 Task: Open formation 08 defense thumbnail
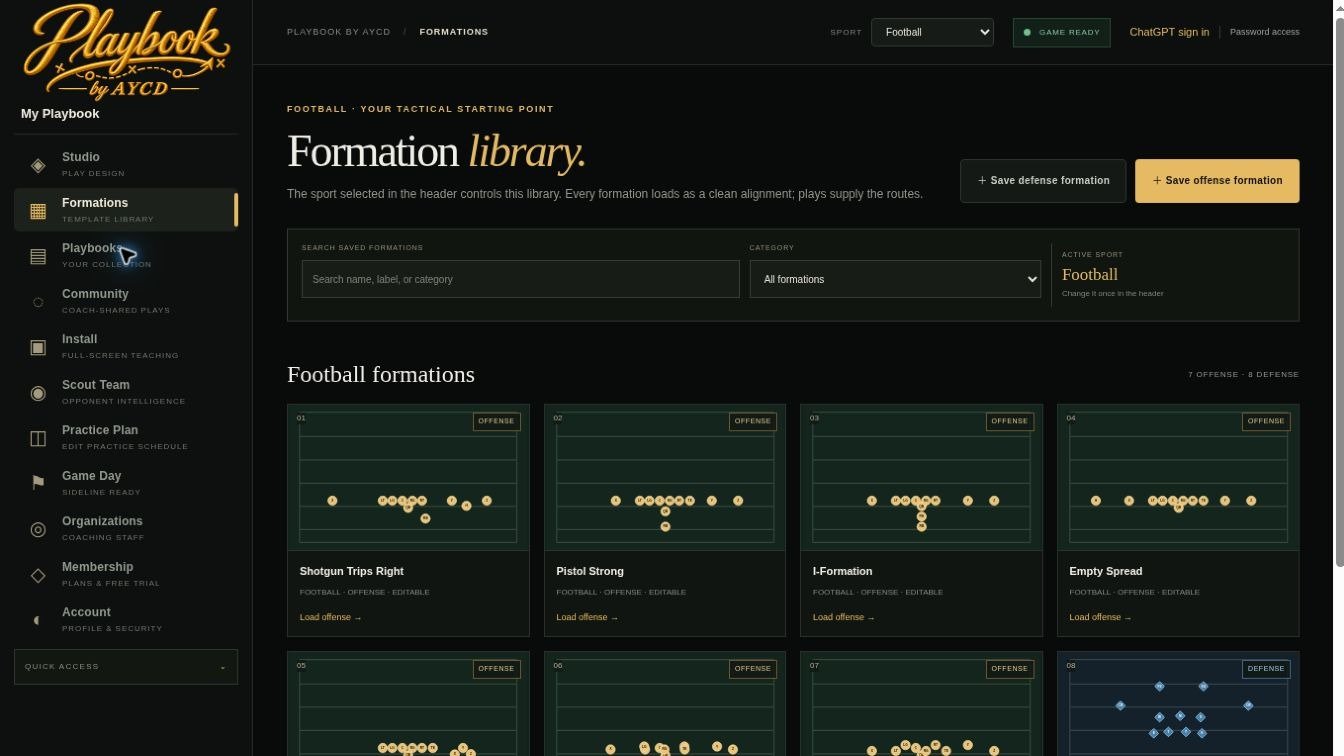coord(1178,704)
